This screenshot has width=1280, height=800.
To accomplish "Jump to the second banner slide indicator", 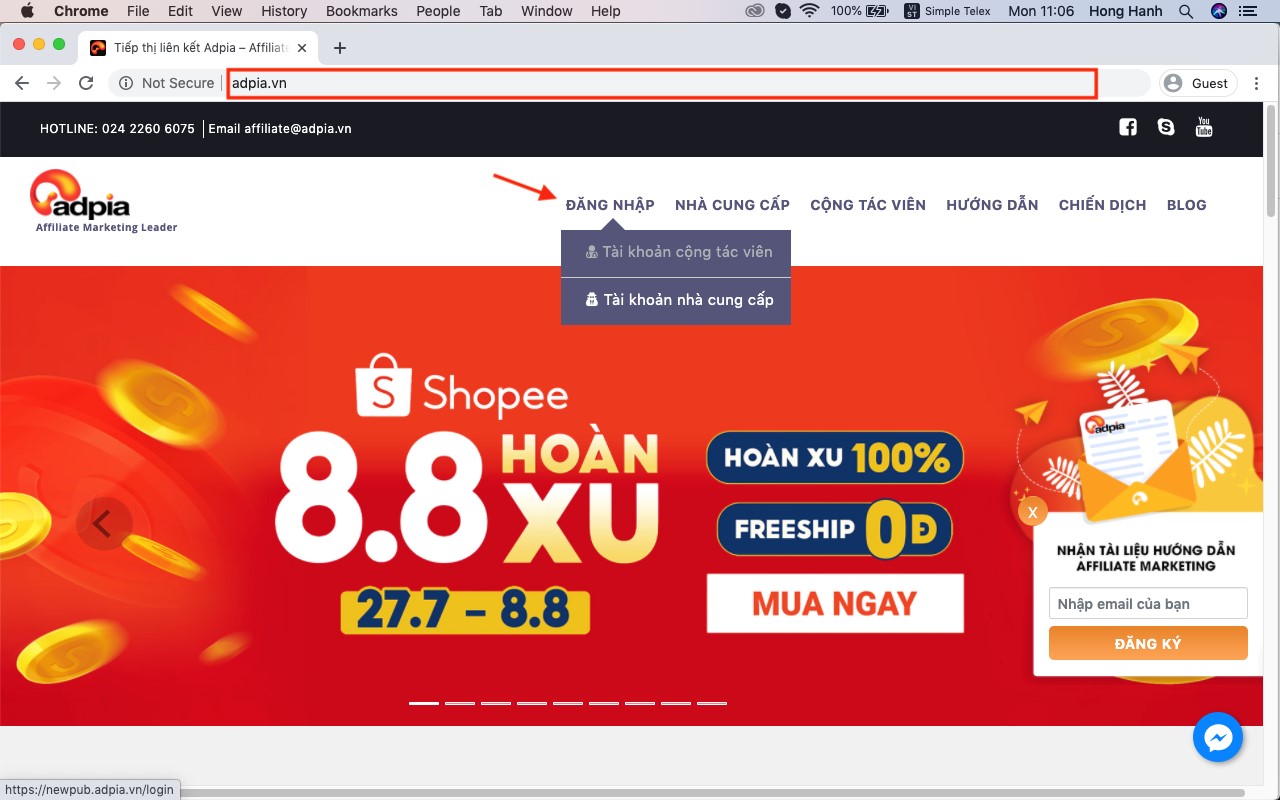I will [x=460, y=703].
